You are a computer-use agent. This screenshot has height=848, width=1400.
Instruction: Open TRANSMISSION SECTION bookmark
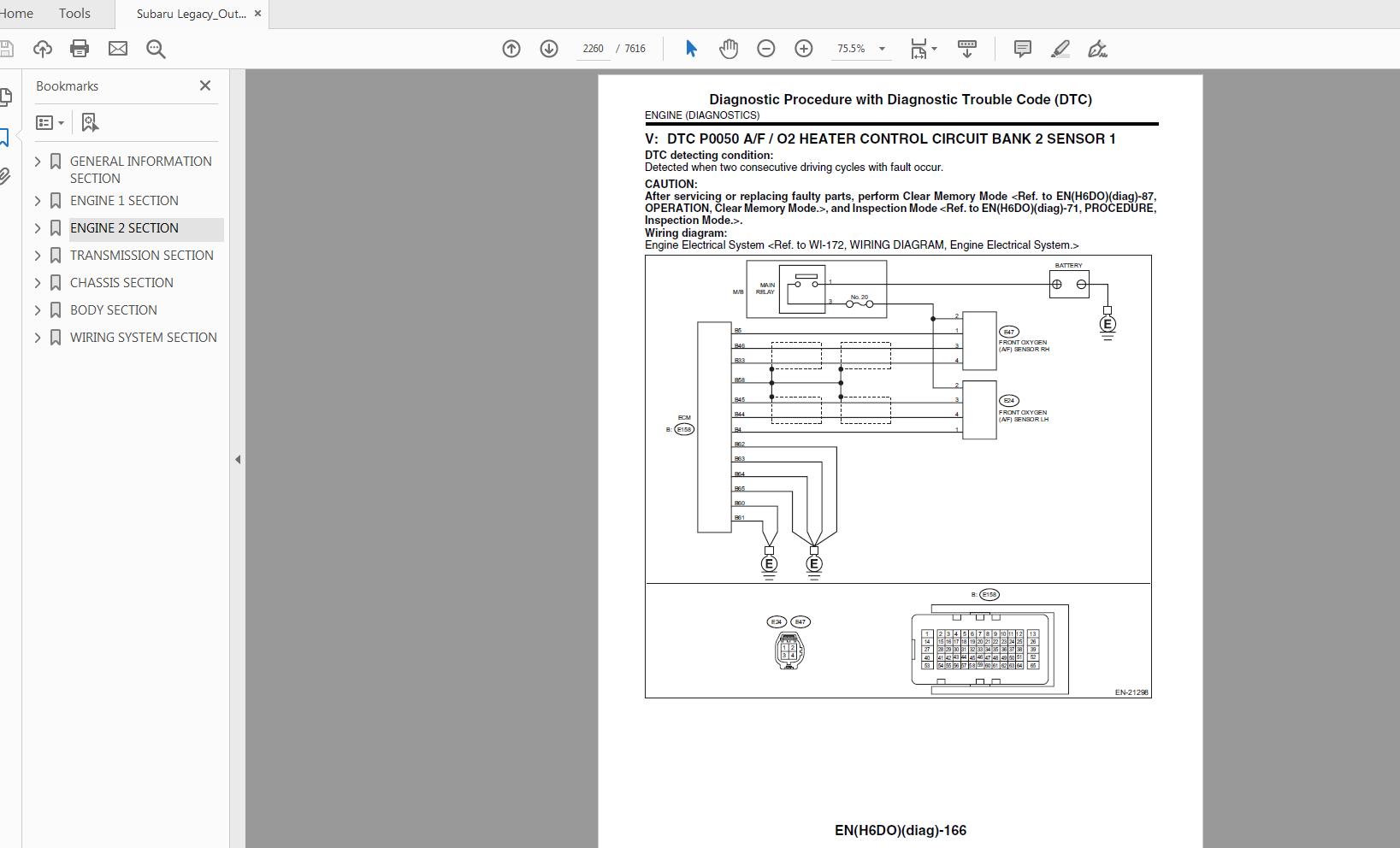[x=142, y=256]
